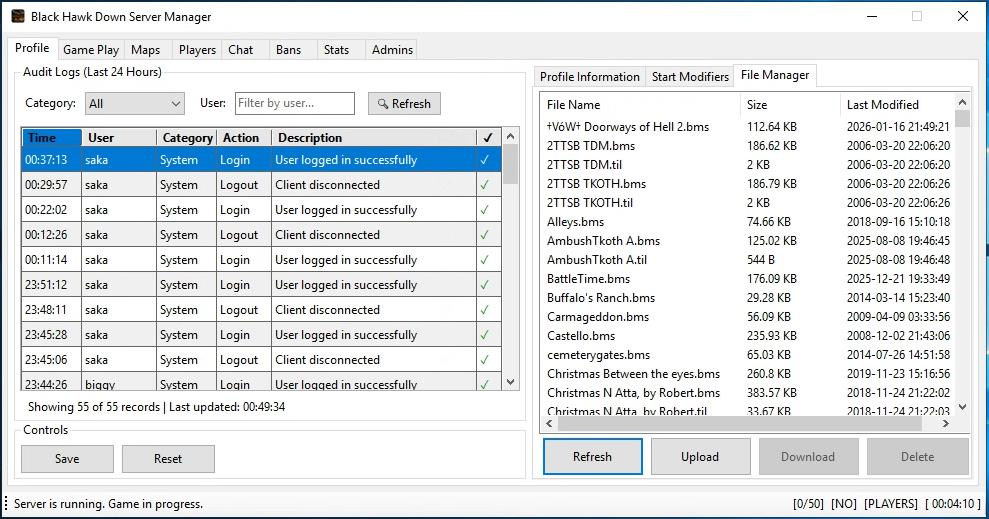Click green checkmark in the 00:11:14 row
Image resolution: width=989 pixels, height=519 pixels.
484,260
